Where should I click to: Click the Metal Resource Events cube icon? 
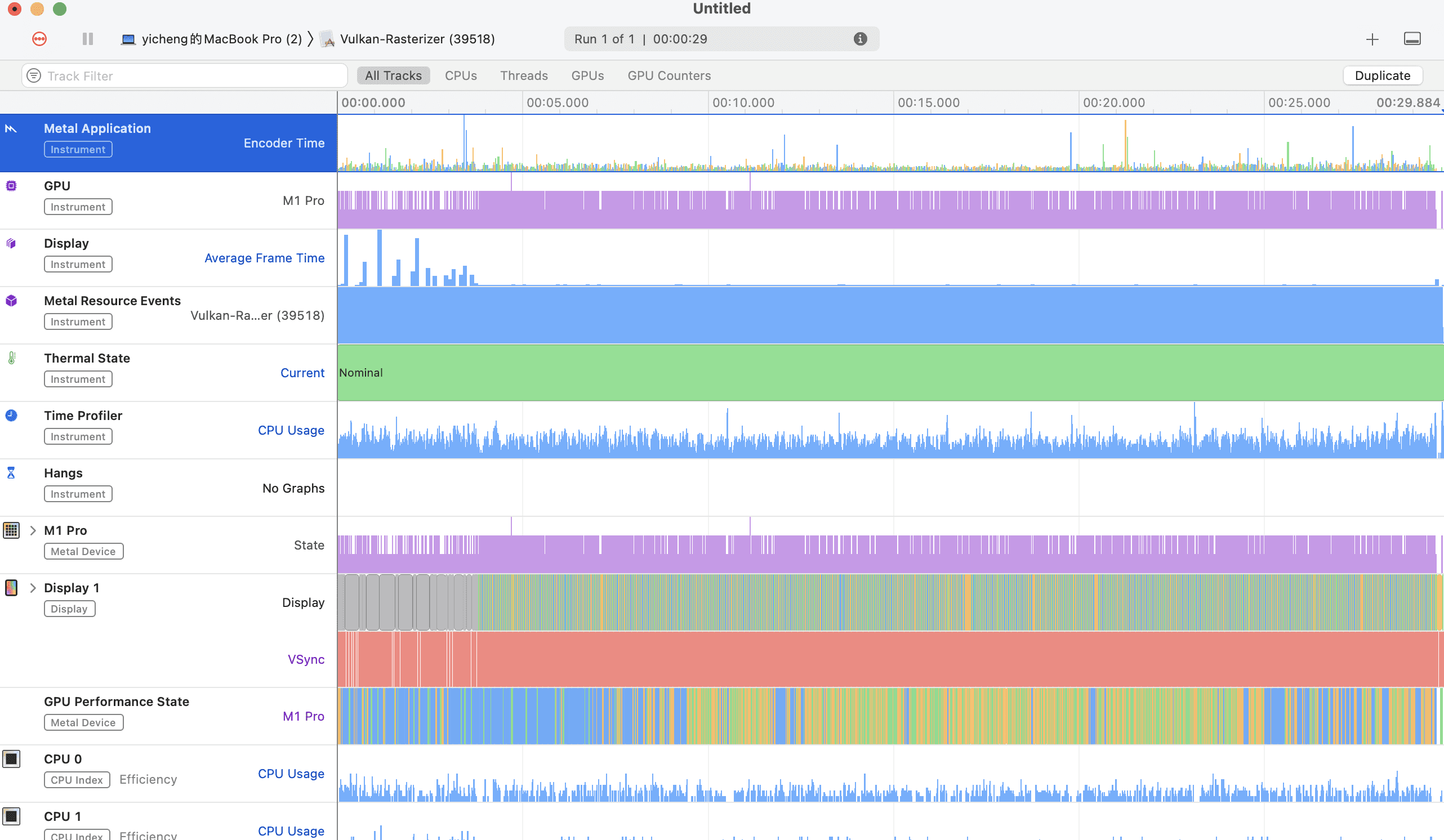coord(11,301)
